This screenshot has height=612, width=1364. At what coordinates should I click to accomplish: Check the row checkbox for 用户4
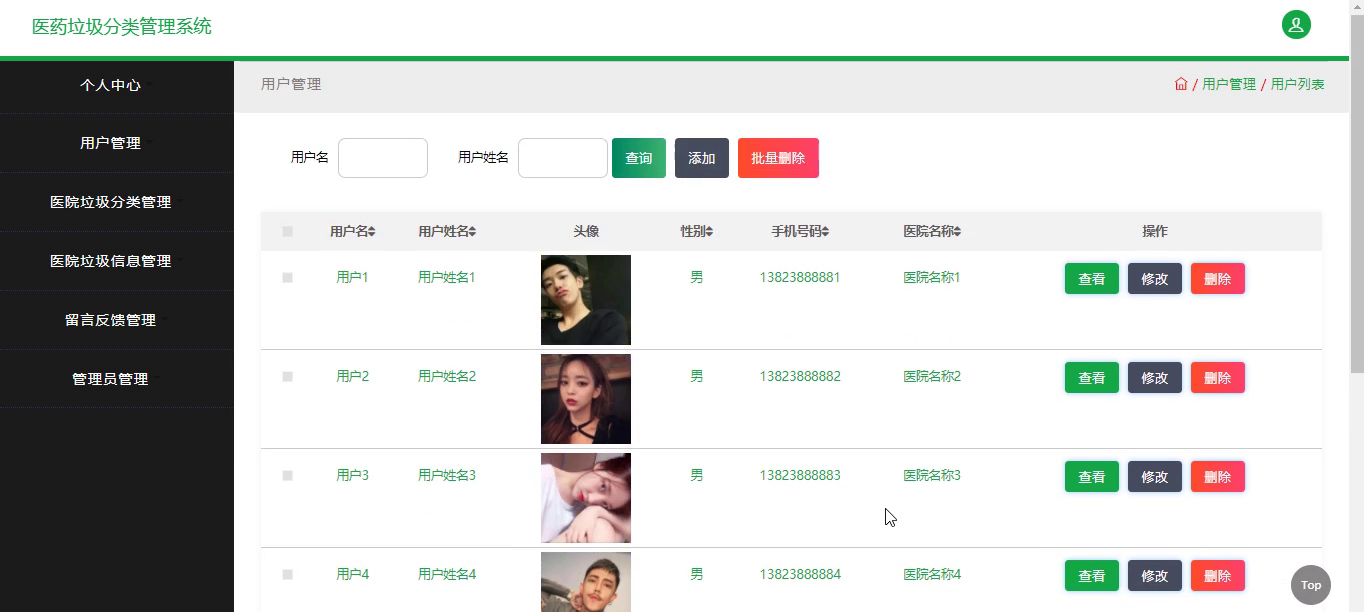pyautogui.click(x=287, y=574)
